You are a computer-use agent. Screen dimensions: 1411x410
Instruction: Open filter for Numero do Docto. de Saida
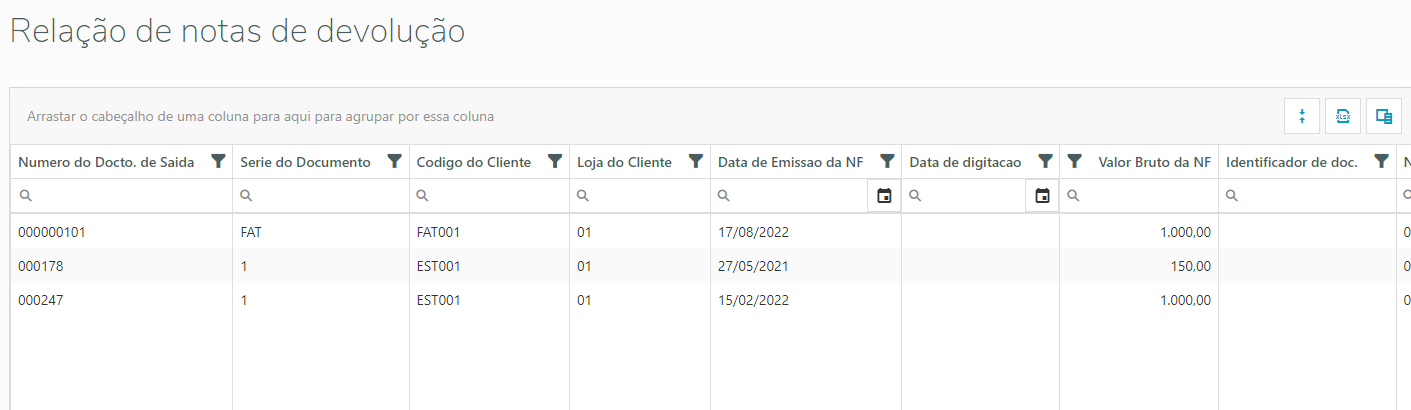pyautogui.click(x=218, y=161)
